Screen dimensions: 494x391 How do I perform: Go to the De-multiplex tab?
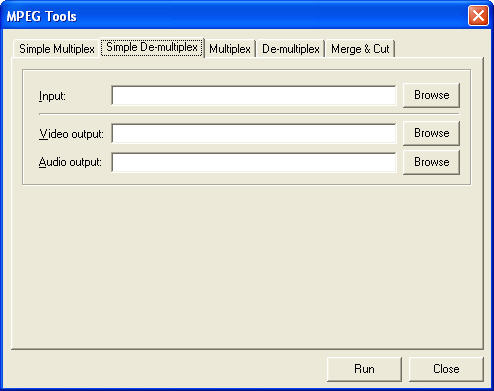point(291,49)
